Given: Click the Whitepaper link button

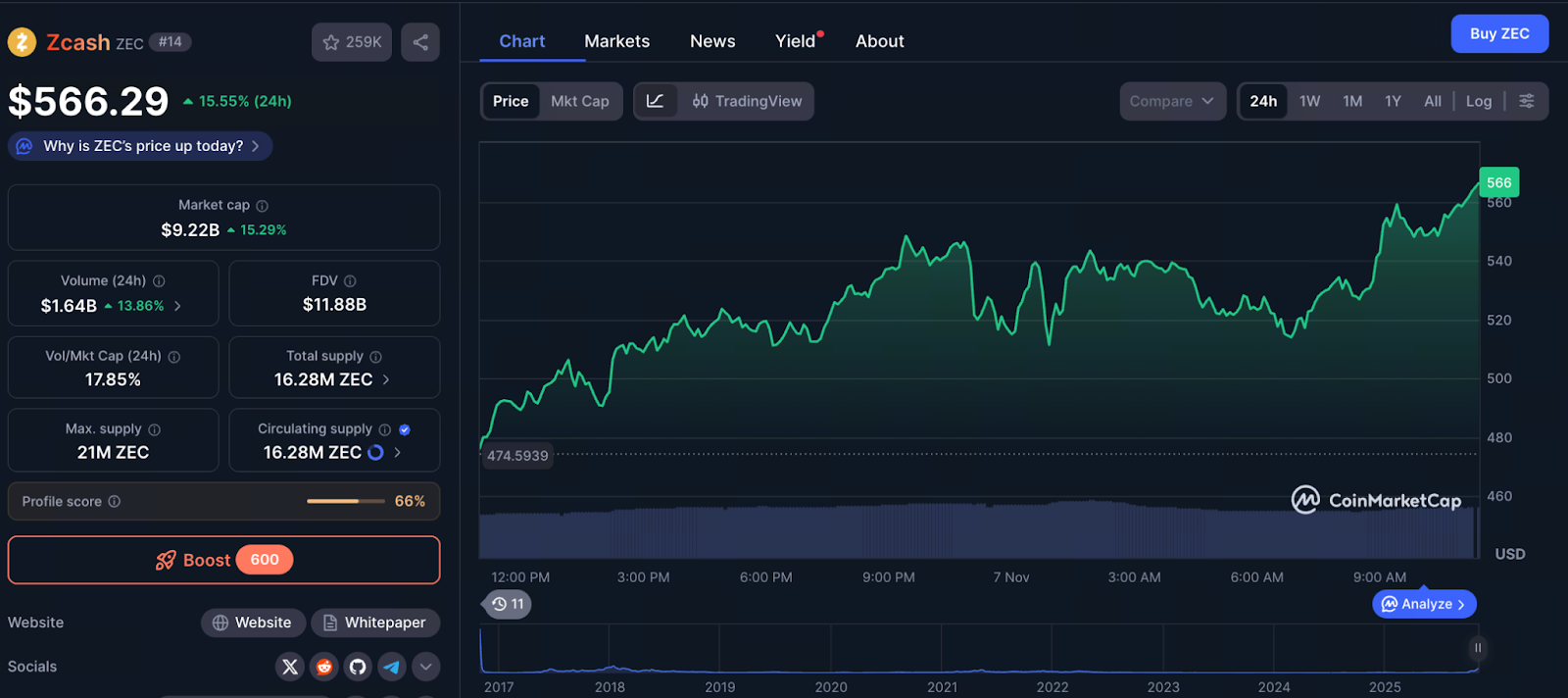Looking at the screenshot, I should (x=375, y=623).
